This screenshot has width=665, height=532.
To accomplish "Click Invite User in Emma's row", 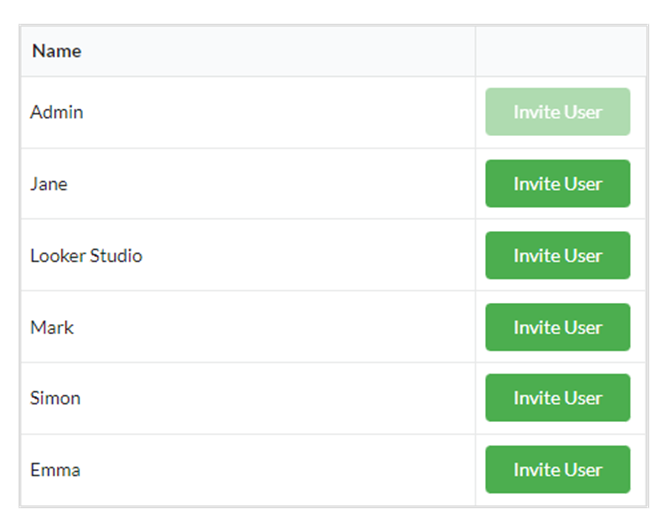I will [557, 470].
